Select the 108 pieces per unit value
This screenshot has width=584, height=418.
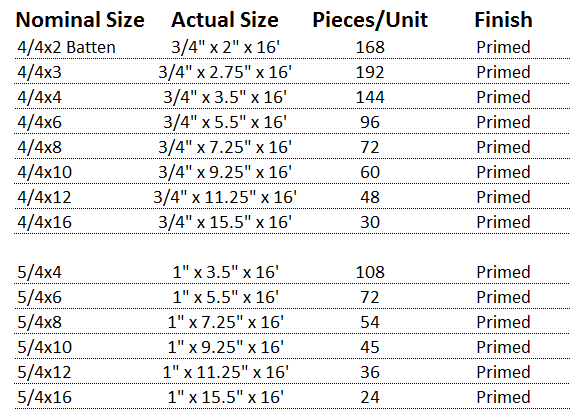[x=370, y=272]
